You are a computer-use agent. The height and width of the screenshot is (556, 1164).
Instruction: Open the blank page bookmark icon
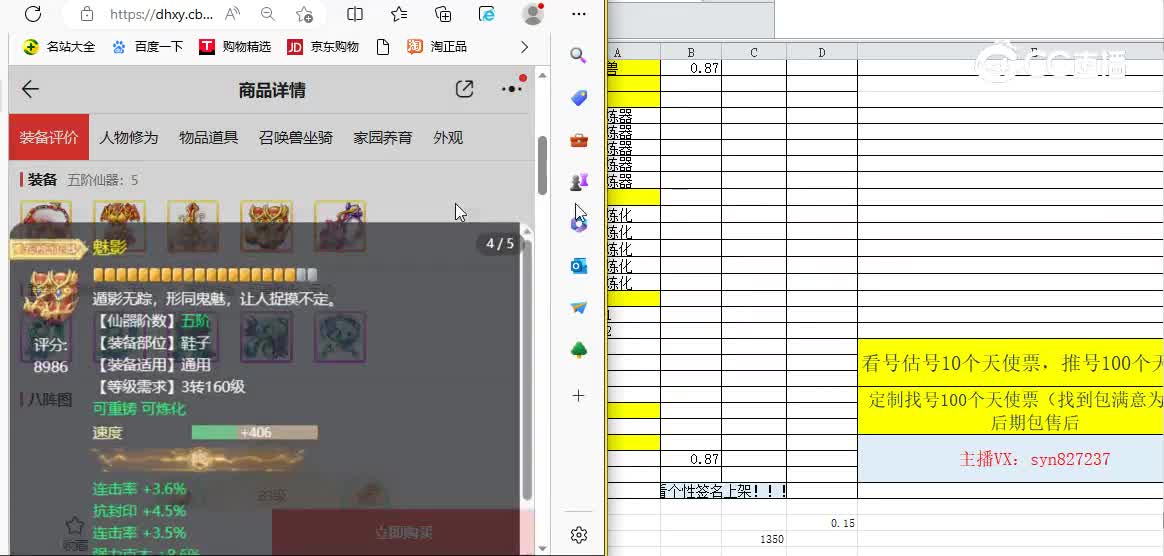(x=383, y=47)
